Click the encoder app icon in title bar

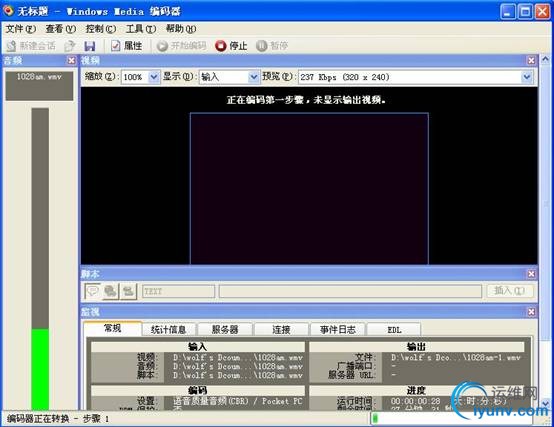[x=8, y=11]
